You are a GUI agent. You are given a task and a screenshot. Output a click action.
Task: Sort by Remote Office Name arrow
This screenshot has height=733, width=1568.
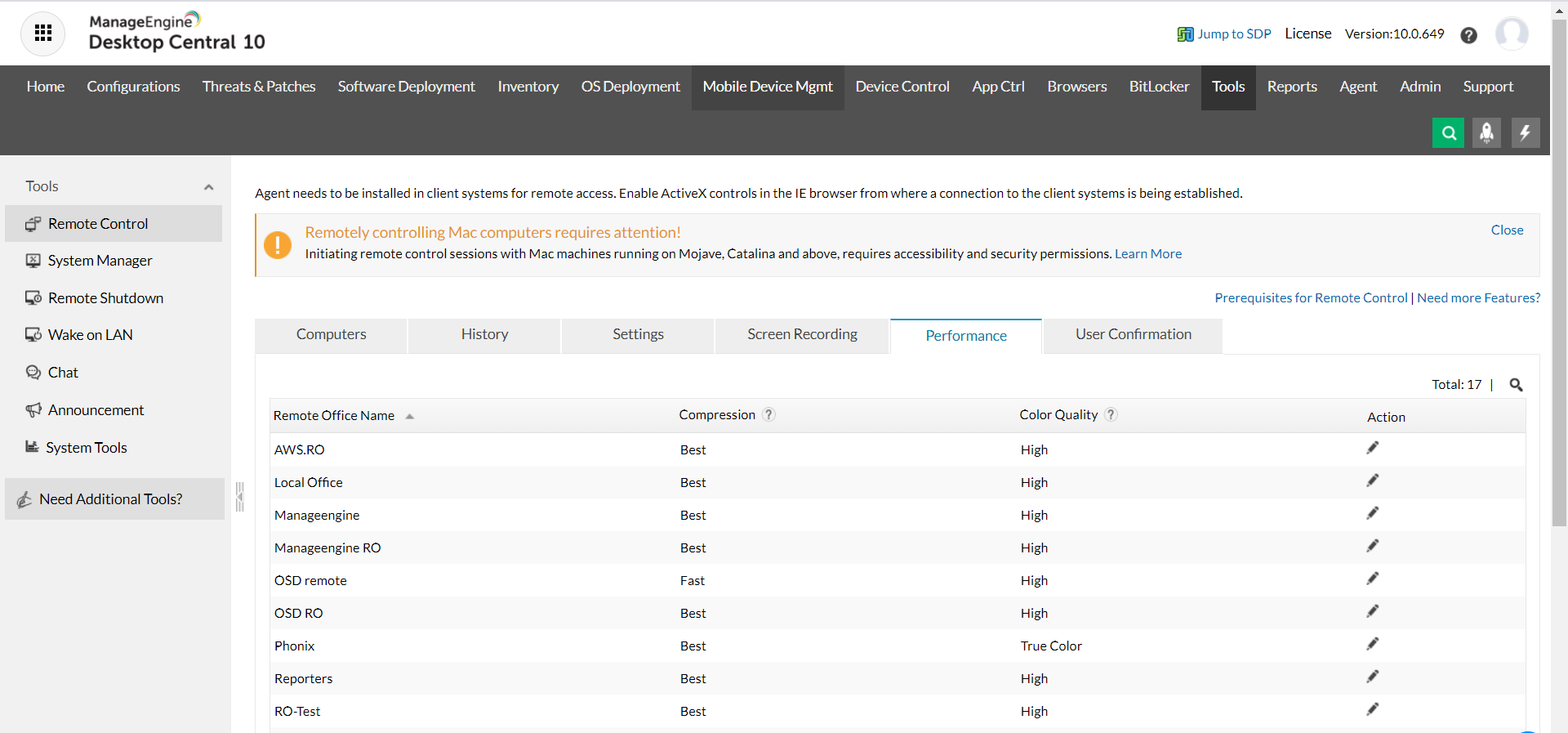tap(409, 417)
